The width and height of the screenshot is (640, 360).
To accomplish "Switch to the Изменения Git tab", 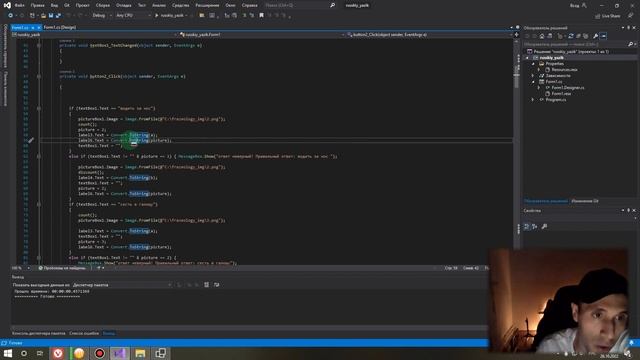I will pos(584,201).
